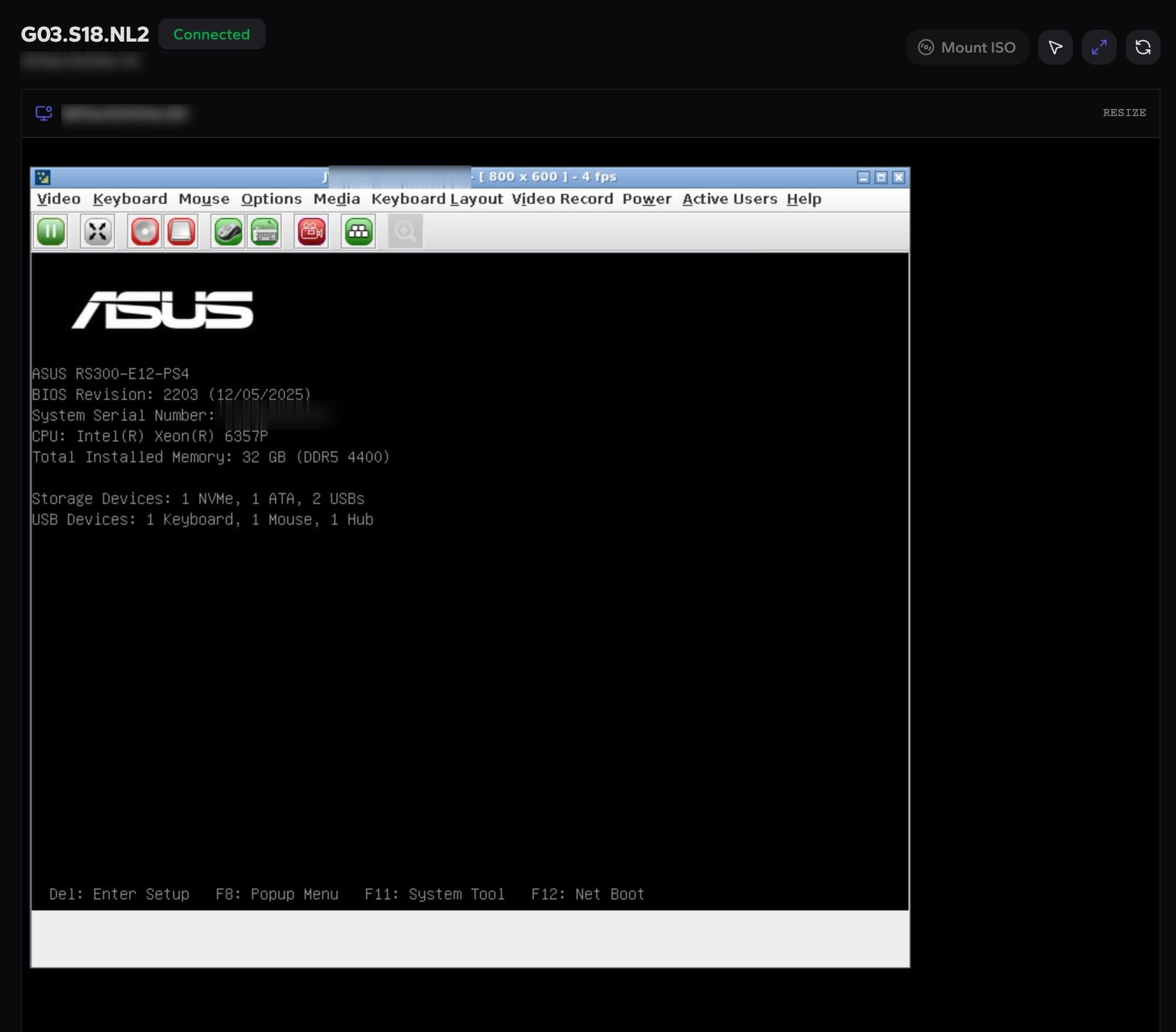Pause the video with the green pause icon
Viewport: 1176px width, 1032px height.
click(50, 232)
